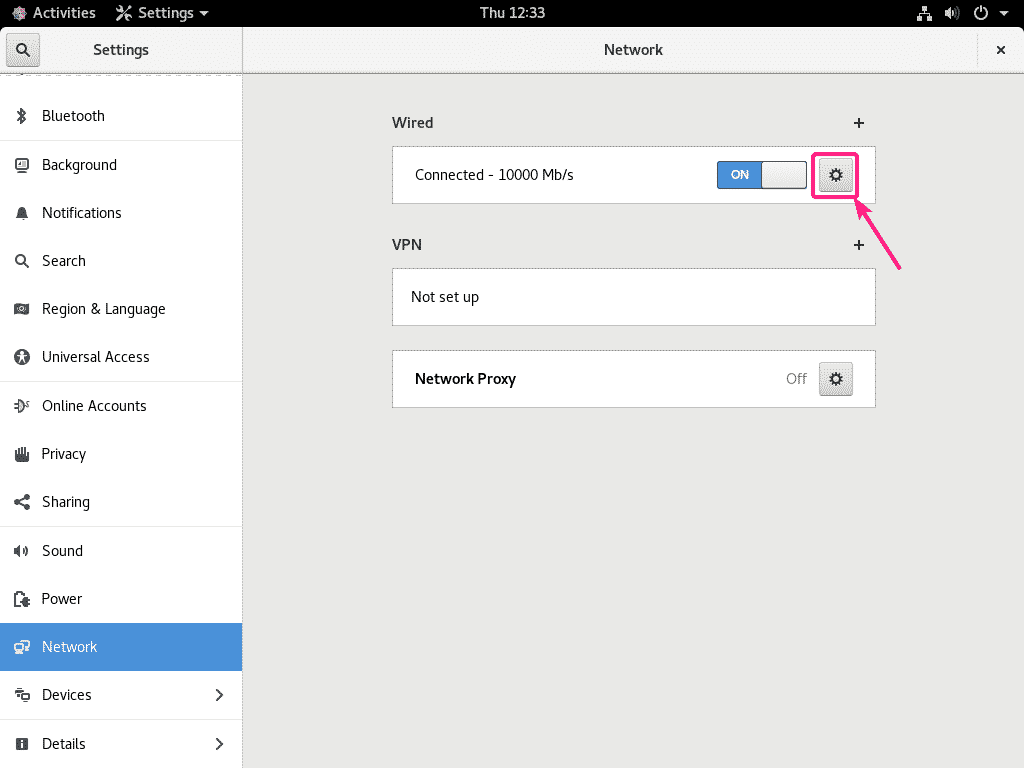Image resolution: width=1024 pixels, height=768 pixels.
Task: Open wired connection gear settings
Action: [836, 175]
